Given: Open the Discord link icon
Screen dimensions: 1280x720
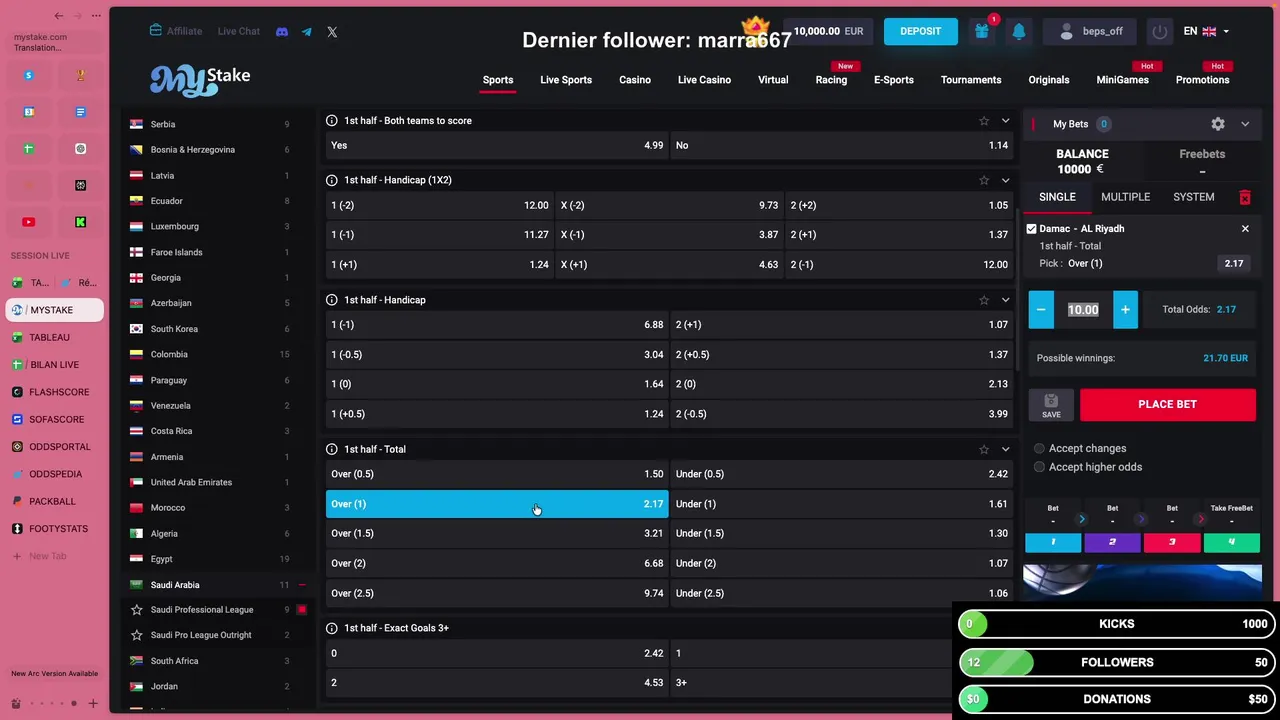Looking at the screenshot, I should tap(282, 31).
